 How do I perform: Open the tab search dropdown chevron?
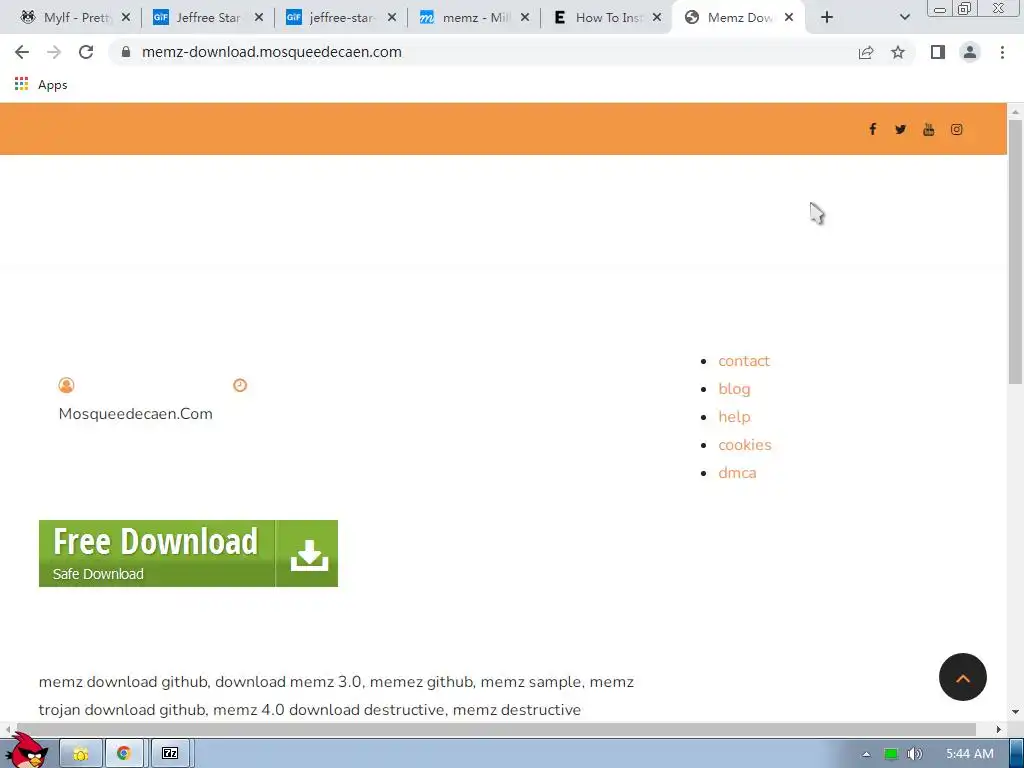(x=904, y=18)
